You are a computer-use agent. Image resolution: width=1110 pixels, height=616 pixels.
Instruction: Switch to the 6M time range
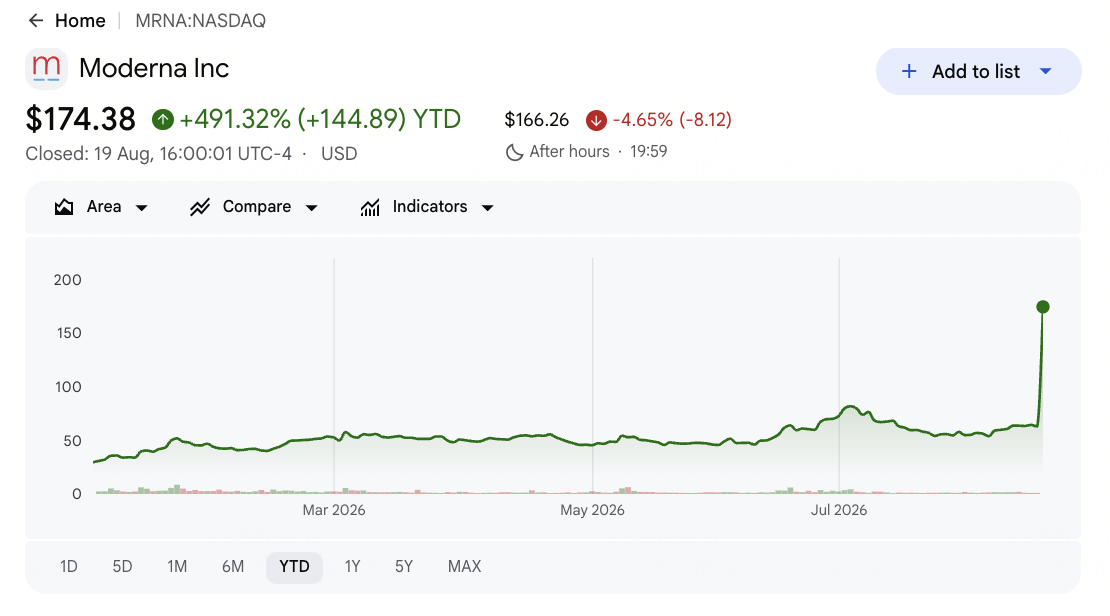coord(233,566)
